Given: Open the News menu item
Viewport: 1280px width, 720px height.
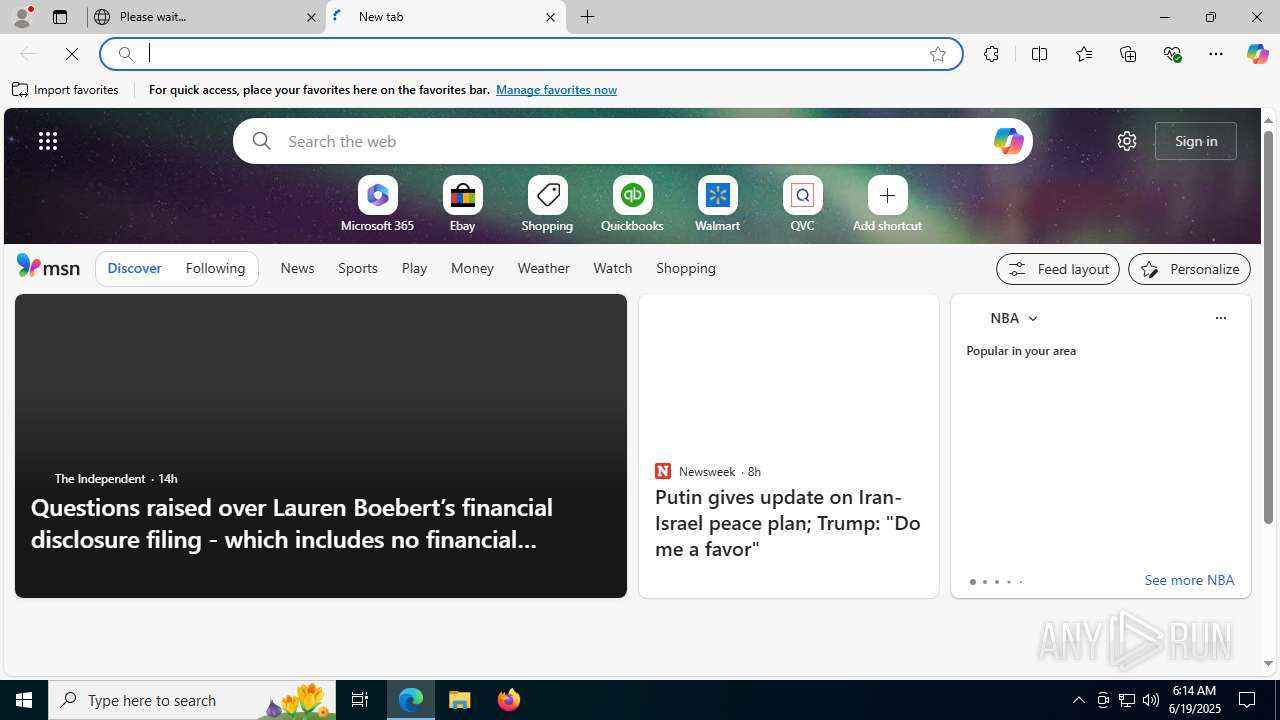Looking at the screenshot, I should point(297,268).
